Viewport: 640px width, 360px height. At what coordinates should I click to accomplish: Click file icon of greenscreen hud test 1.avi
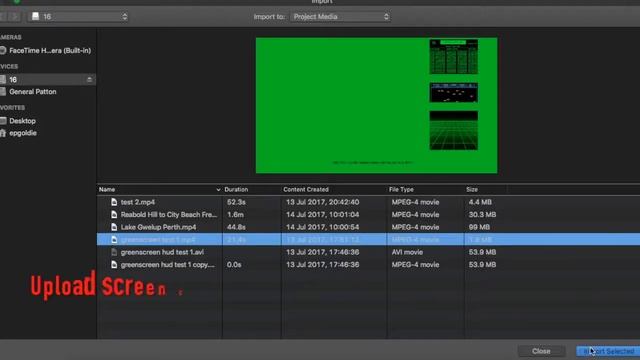pos(114,252)
